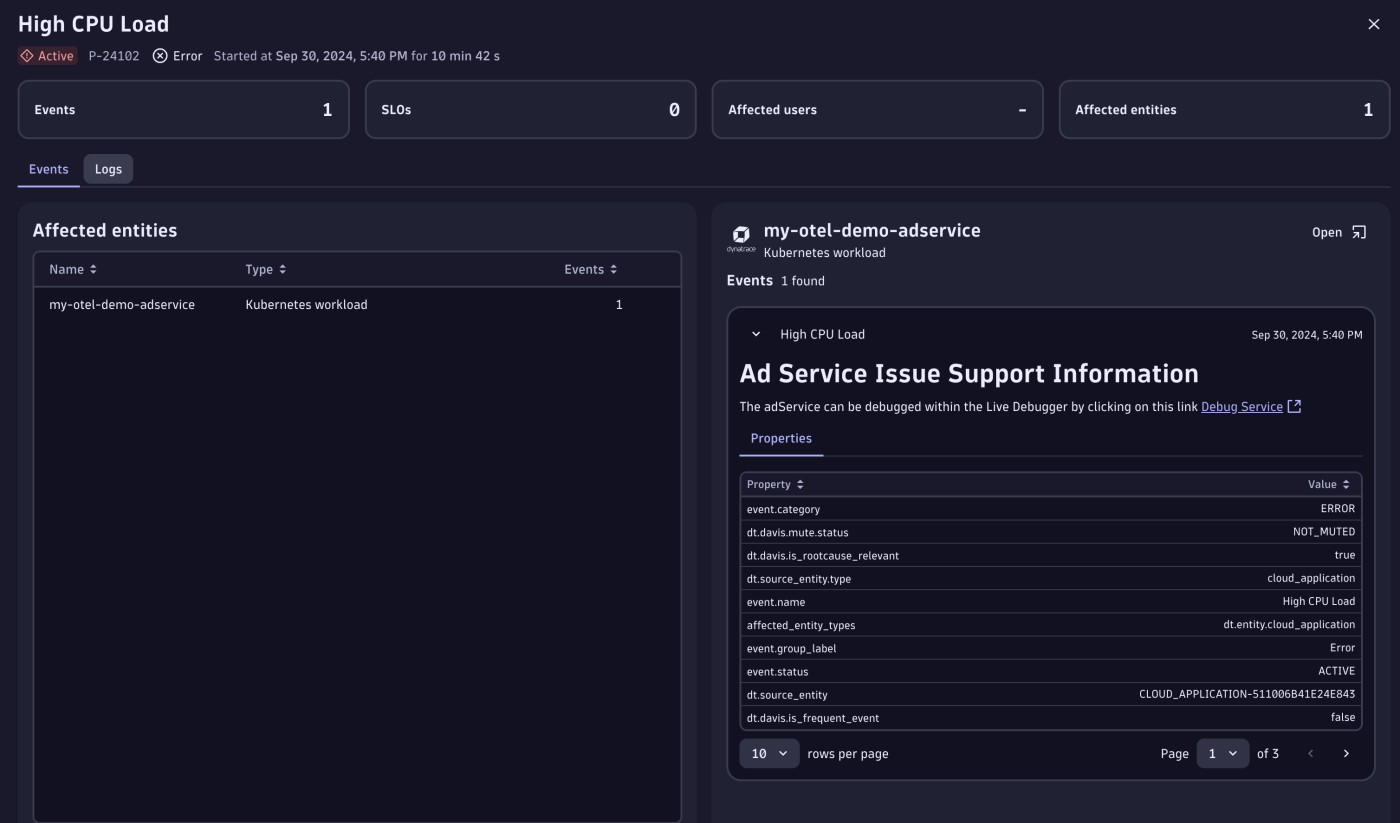Advance to next properties page with right arrow
This screenshot has width=1400, height=823.
[x=1346, y=753]
